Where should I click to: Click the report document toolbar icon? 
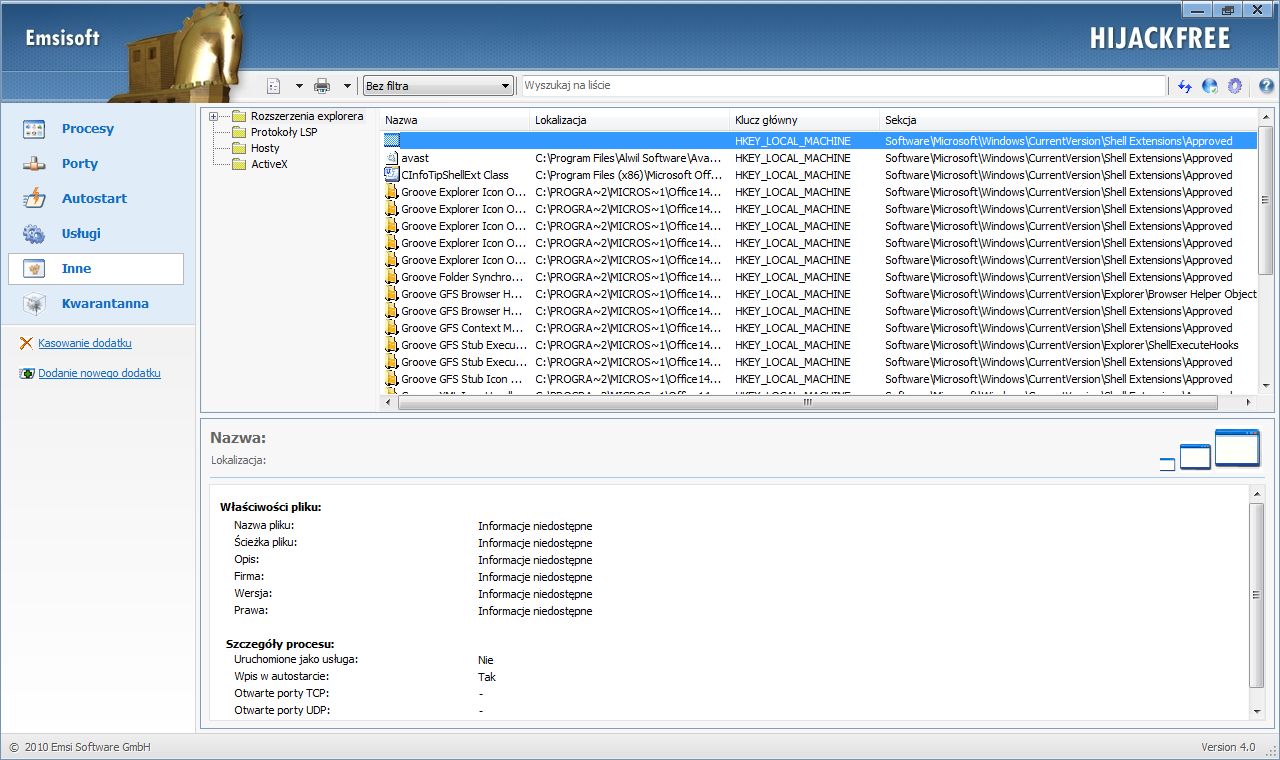pos(274,86)
